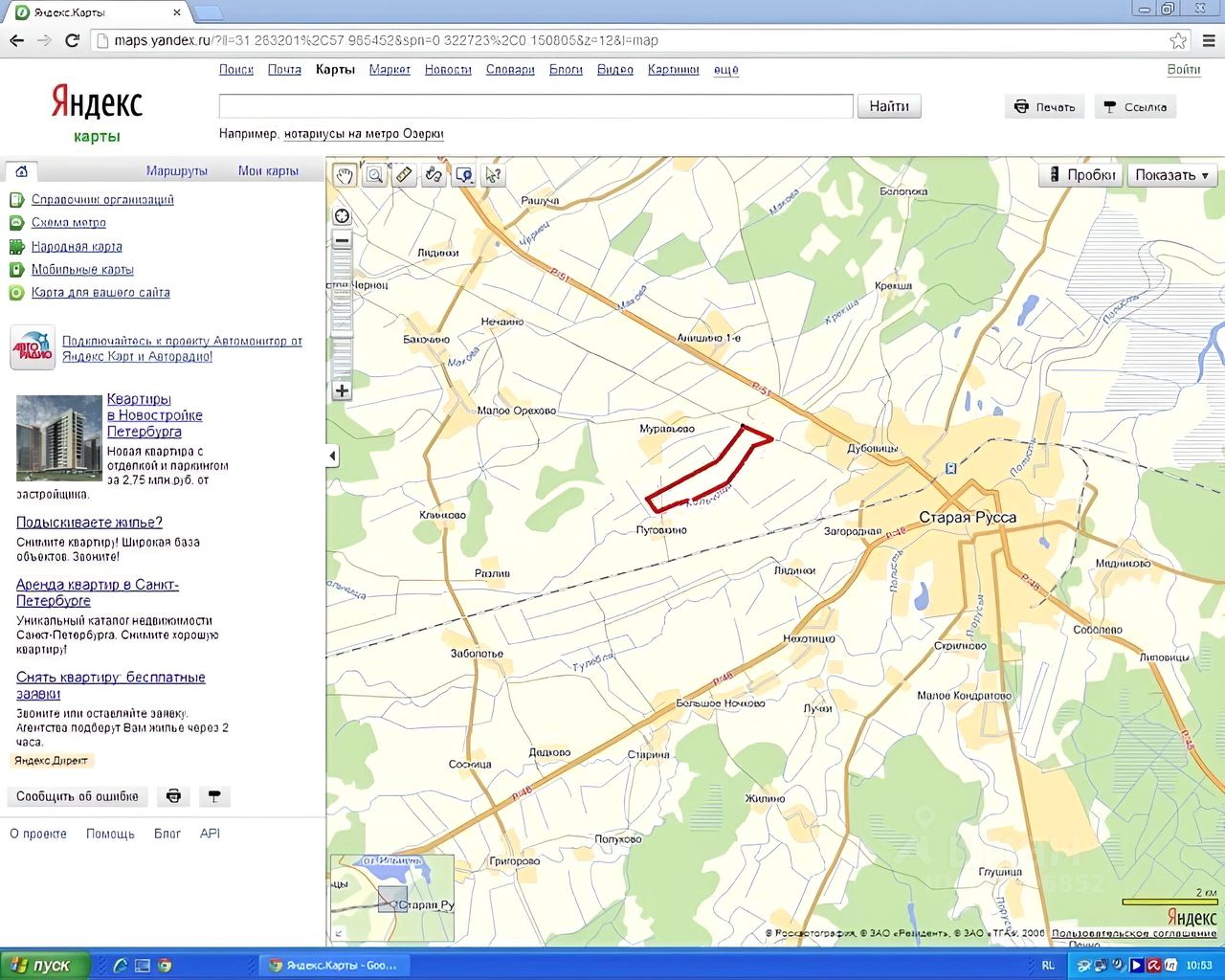Viewport: 1225px width, 980px height.
Task: Click the mini overview map
Action: tap(392, 898)
